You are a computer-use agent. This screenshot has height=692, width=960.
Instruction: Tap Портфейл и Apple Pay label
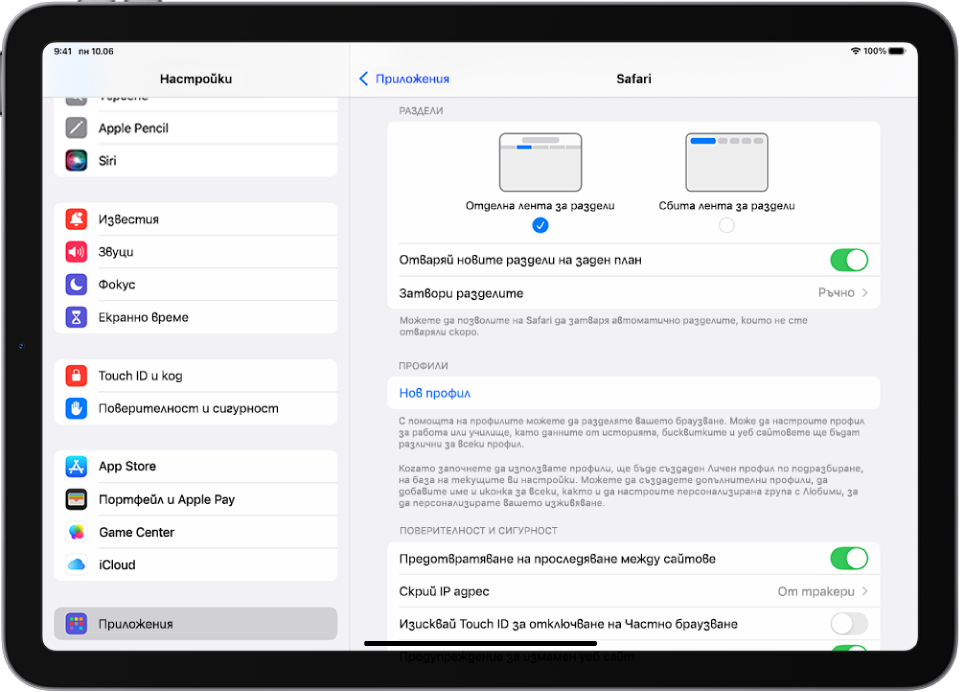167,500
